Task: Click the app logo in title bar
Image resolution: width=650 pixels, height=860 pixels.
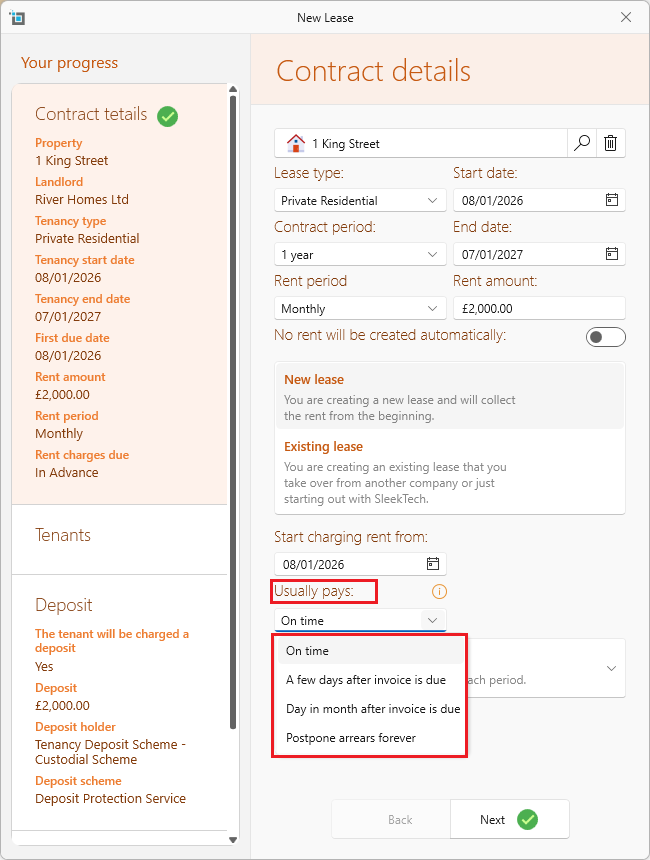Action: [x=17, y=18]
